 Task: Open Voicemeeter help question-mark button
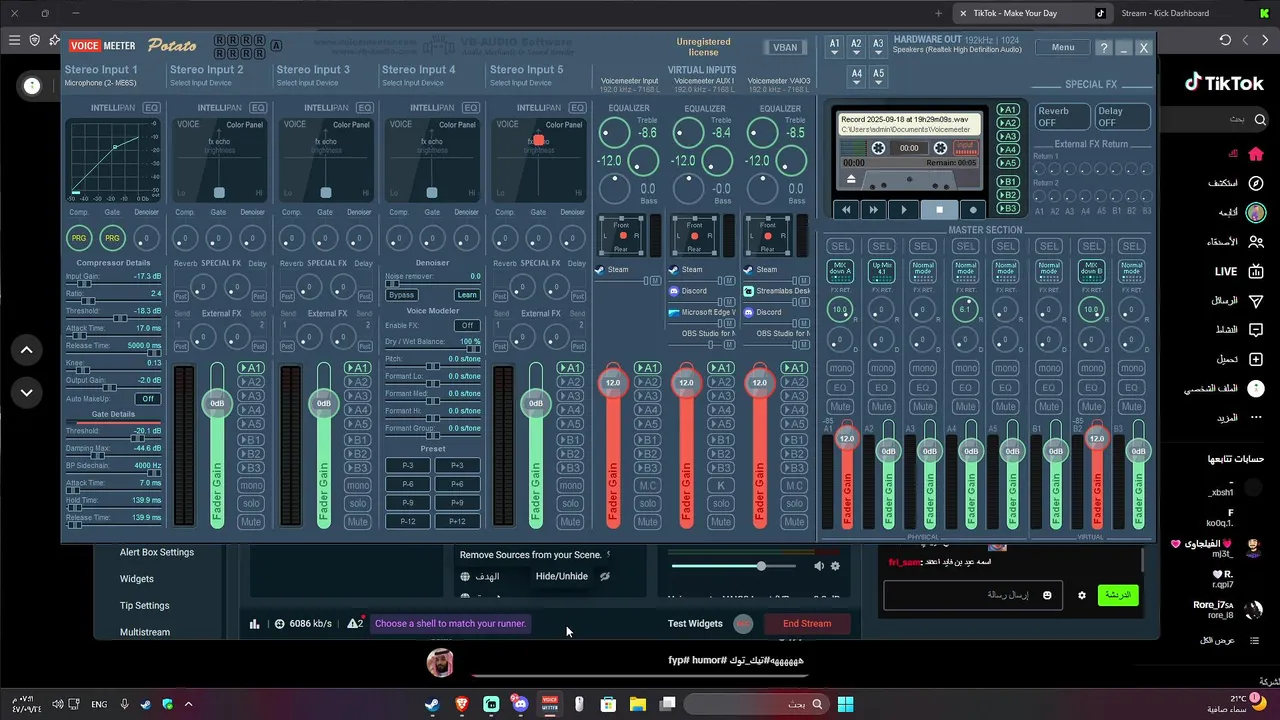tap(1104, 47)
